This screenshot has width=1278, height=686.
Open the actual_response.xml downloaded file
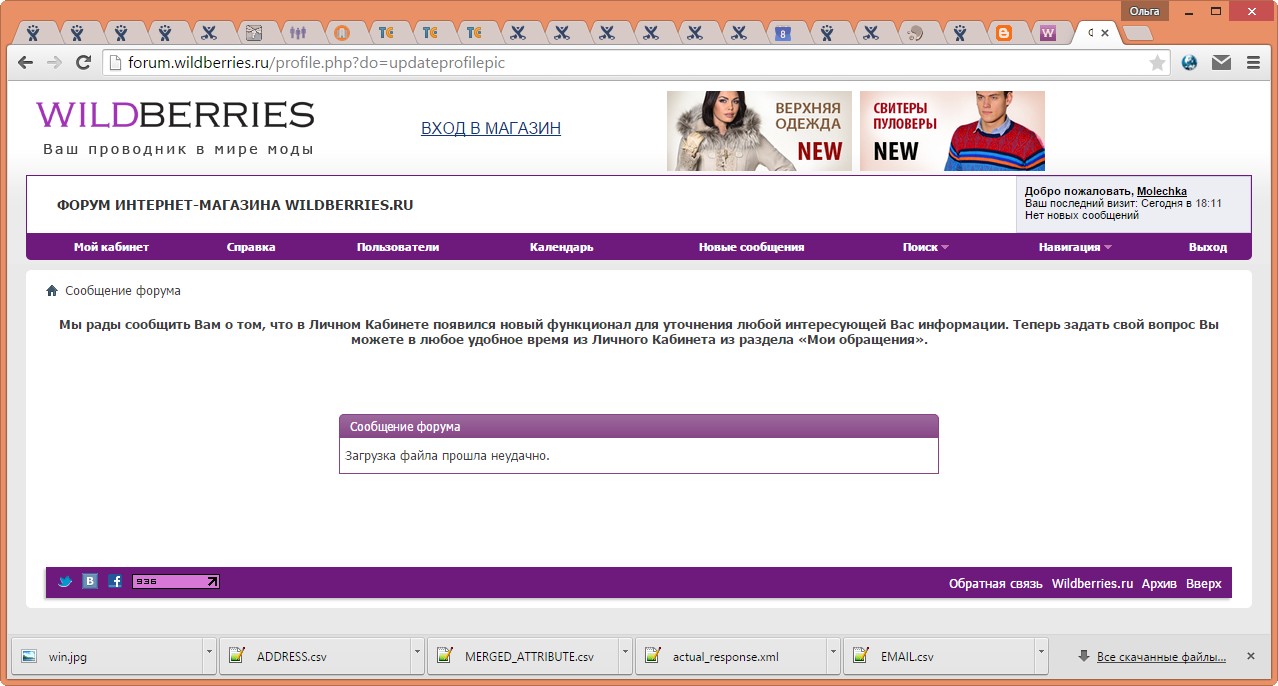[x=731, y=657]
